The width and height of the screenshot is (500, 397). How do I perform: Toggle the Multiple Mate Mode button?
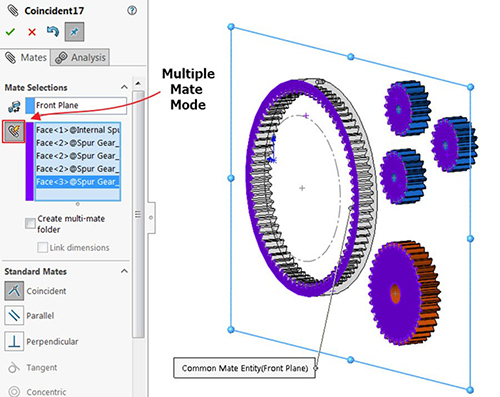pos(13,131)
